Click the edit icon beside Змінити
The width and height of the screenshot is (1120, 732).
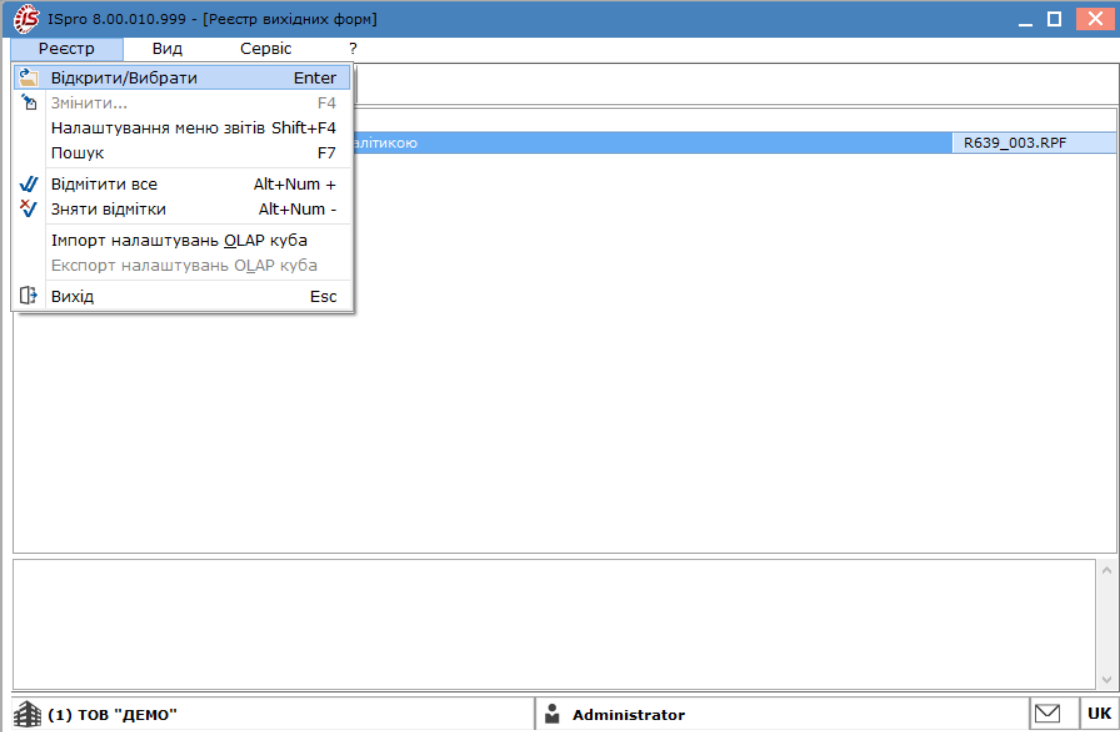[x=29, y=102]
